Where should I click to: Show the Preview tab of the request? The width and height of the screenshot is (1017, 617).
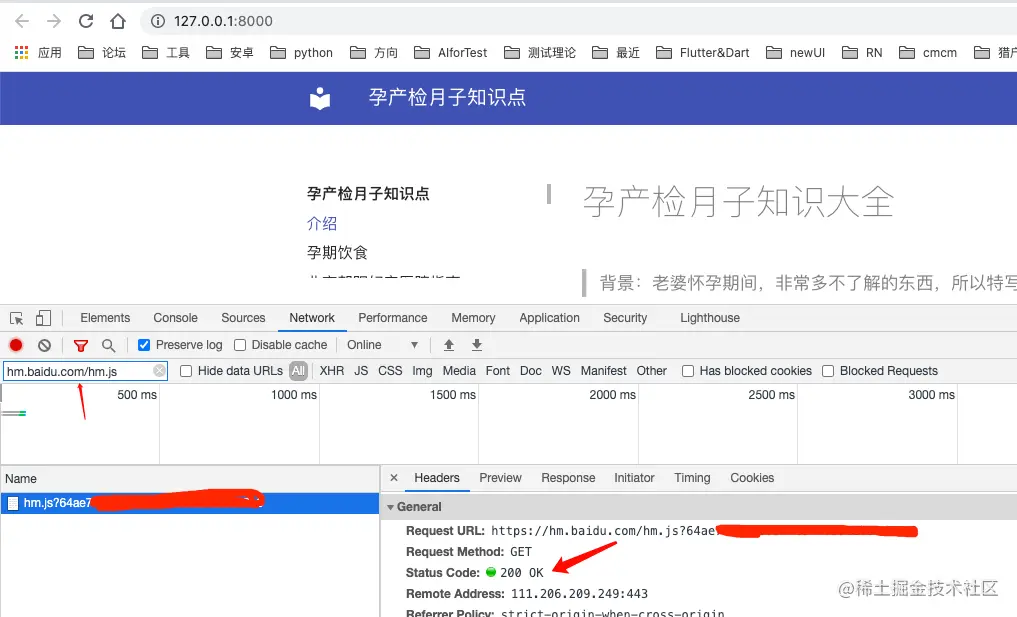(x=500, y=478)
